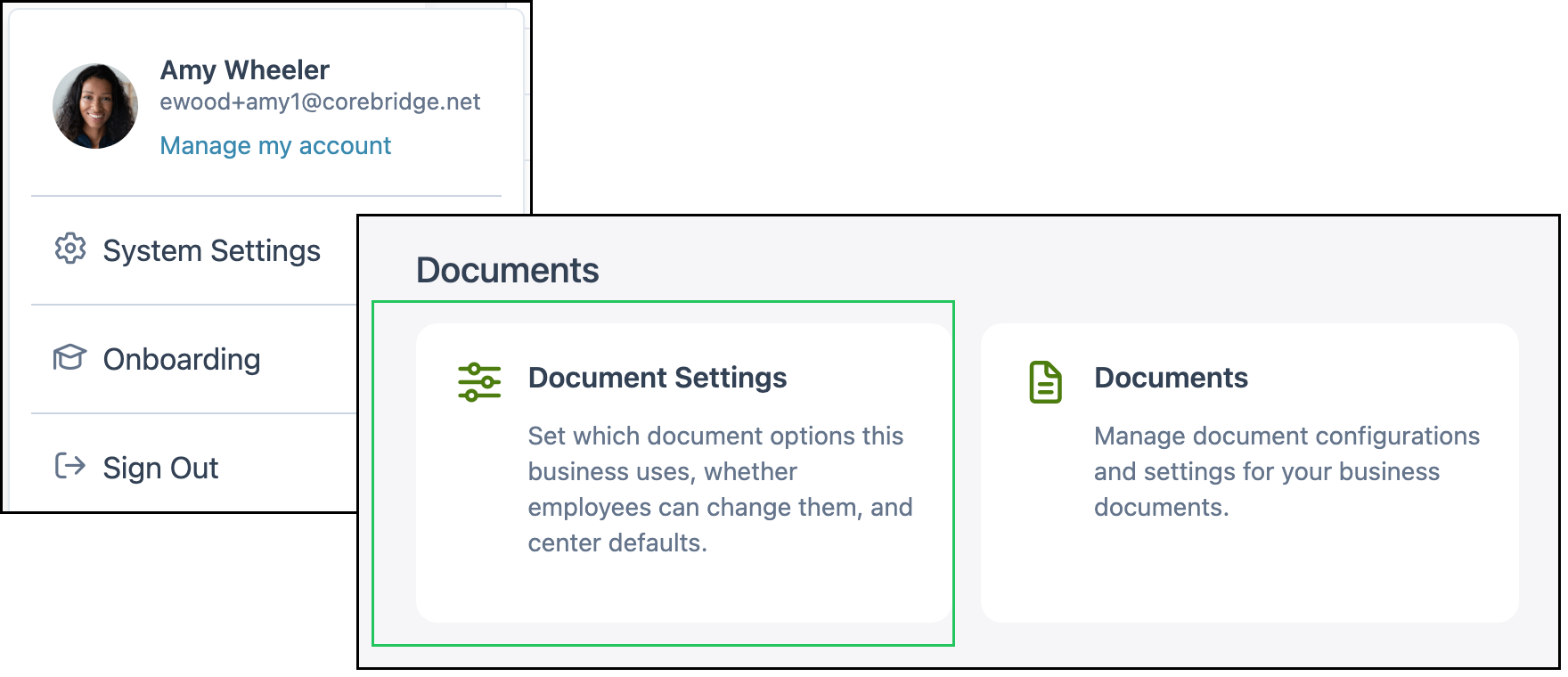
Task: Open the Document Settings card title
Action: [657, 378]
